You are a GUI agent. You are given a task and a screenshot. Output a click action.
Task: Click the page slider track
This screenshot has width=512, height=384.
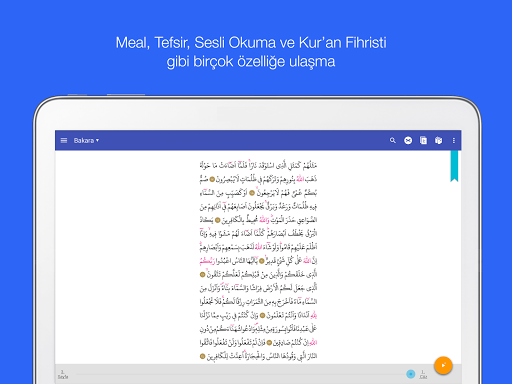tap(241, 374)
